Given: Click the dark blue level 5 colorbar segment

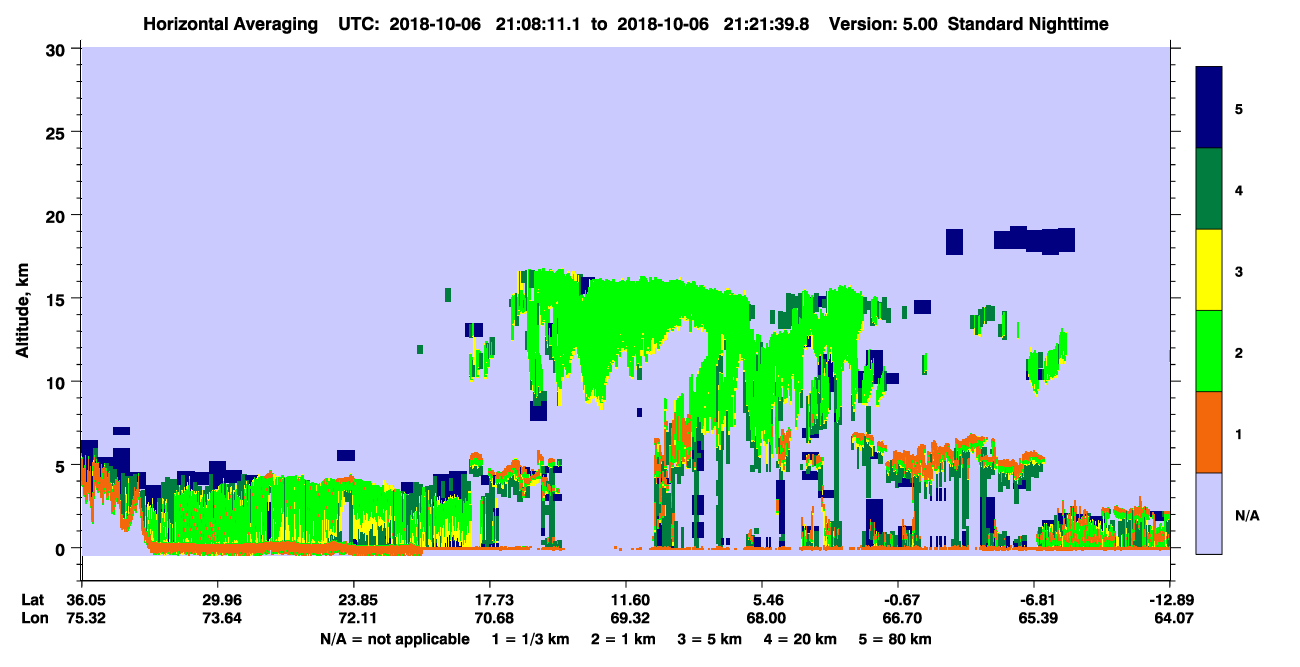Looking at the screenshot, I should click(1209, 108).
